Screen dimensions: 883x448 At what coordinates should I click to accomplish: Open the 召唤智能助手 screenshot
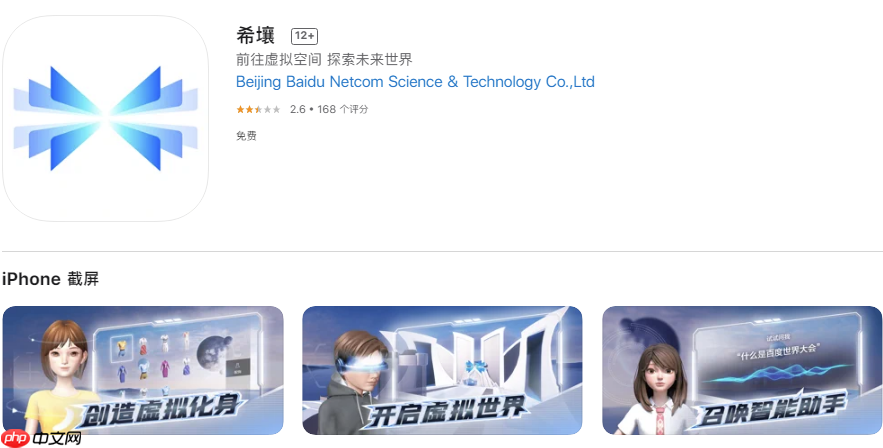pyautogui.click(x=742, y=370)
